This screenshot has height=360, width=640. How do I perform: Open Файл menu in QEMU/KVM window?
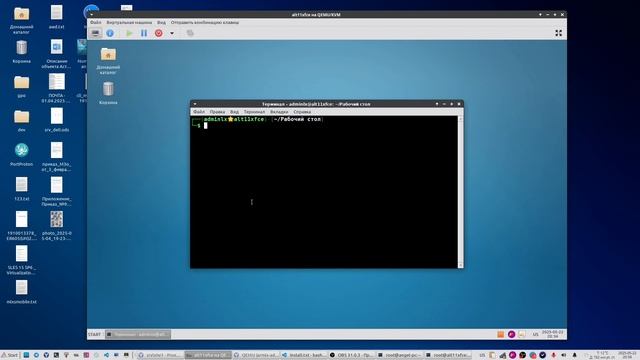click(x=96, y=22)
